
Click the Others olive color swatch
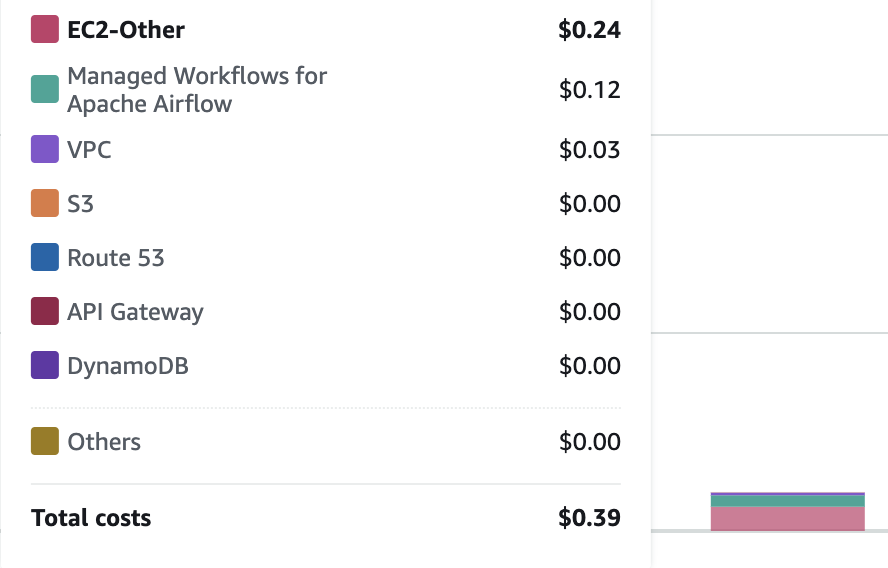pyautogui.click(x=45, y=442)
